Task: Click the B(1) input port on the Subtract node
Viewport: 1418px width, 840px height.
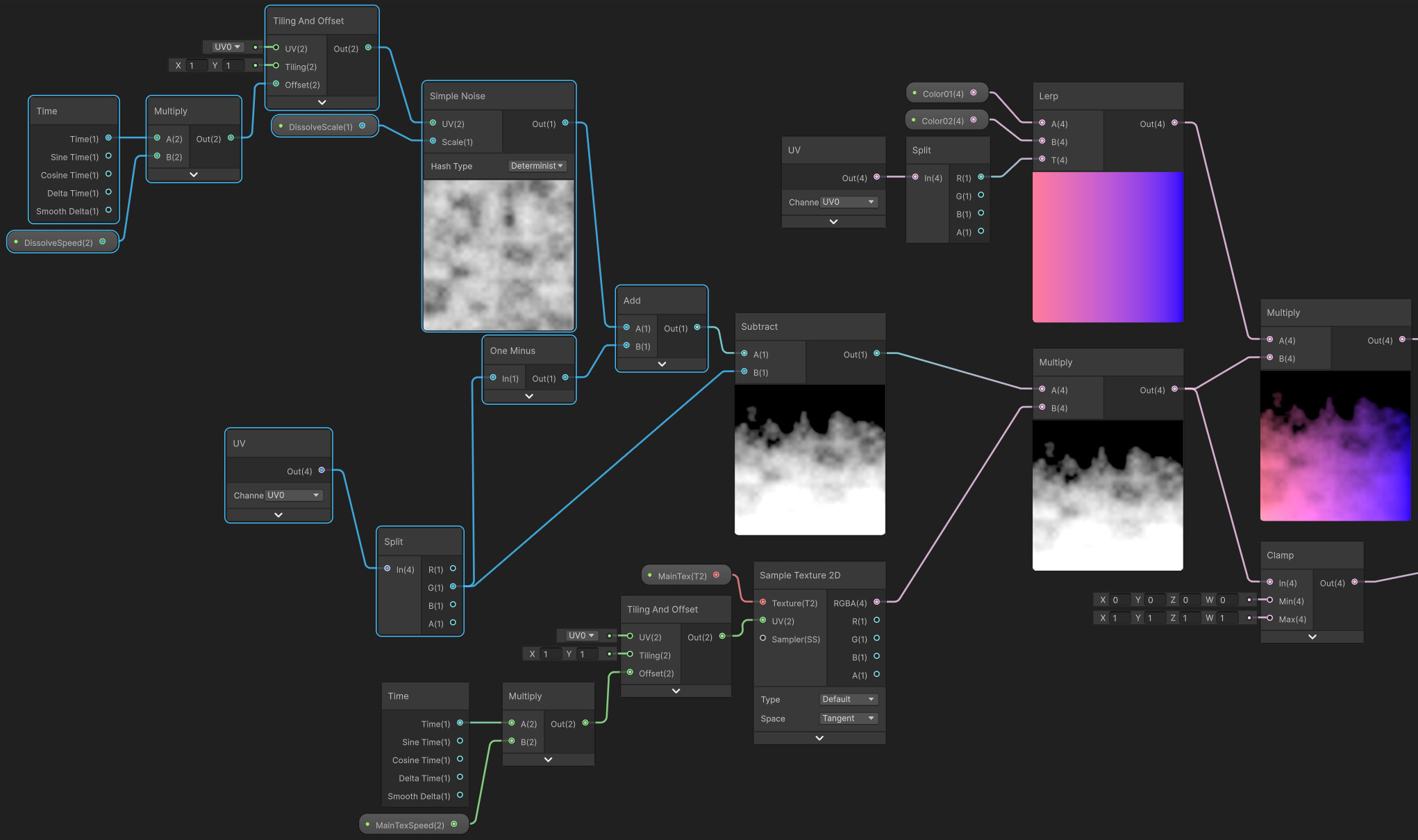Action: (x=746, y=371)
